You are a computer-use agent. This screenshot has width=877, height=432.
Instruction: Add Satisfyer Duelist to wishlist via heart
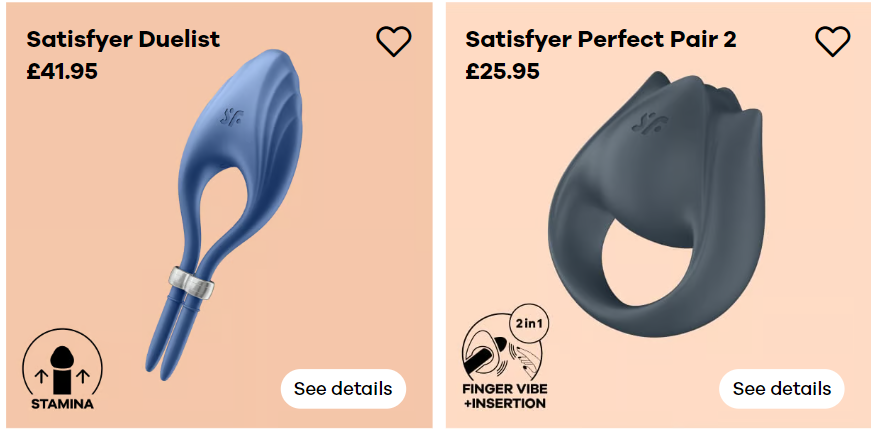pos(394,41)
